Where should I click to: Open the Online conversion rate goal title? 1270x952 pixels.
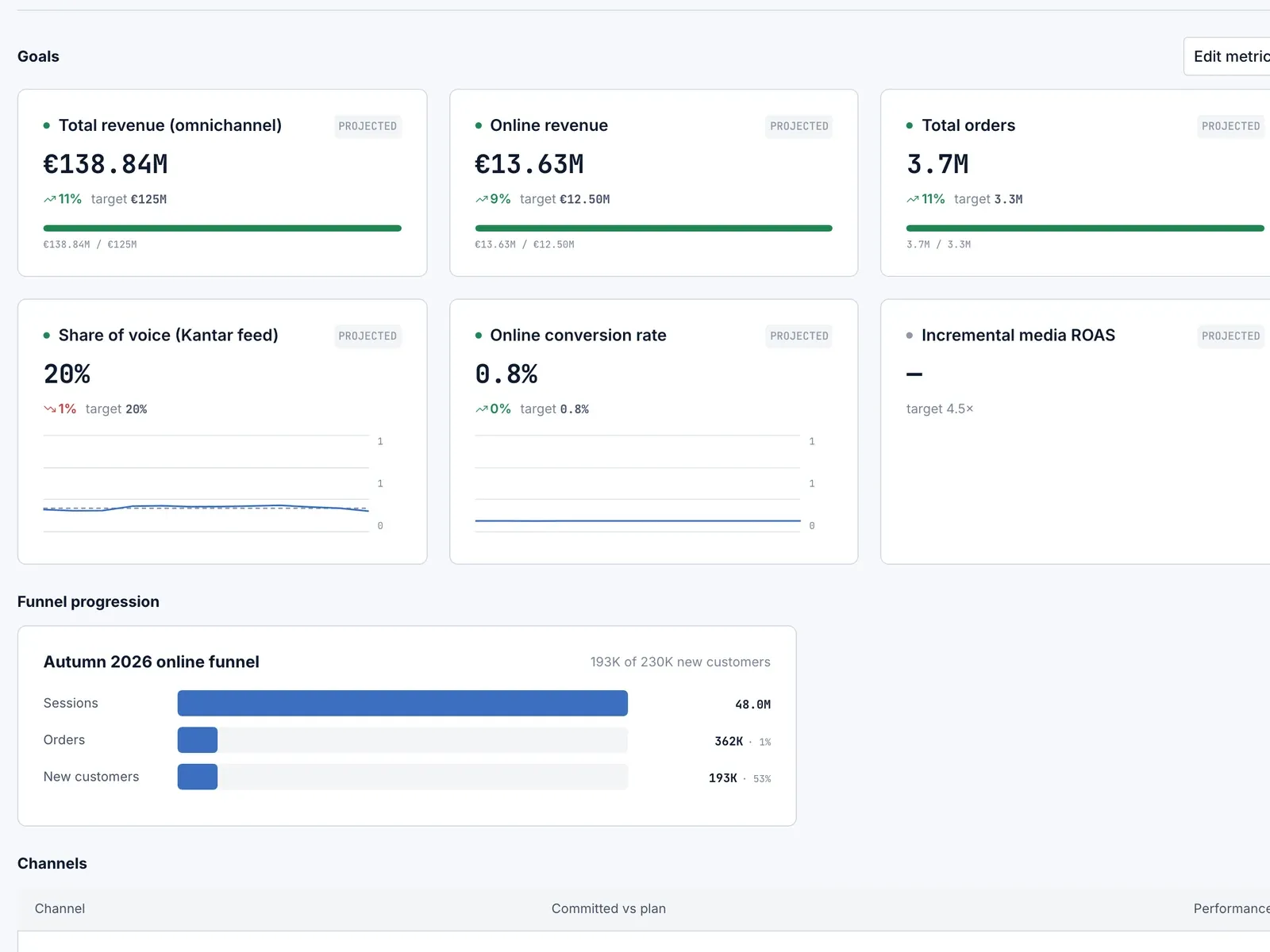coord(578,335)
